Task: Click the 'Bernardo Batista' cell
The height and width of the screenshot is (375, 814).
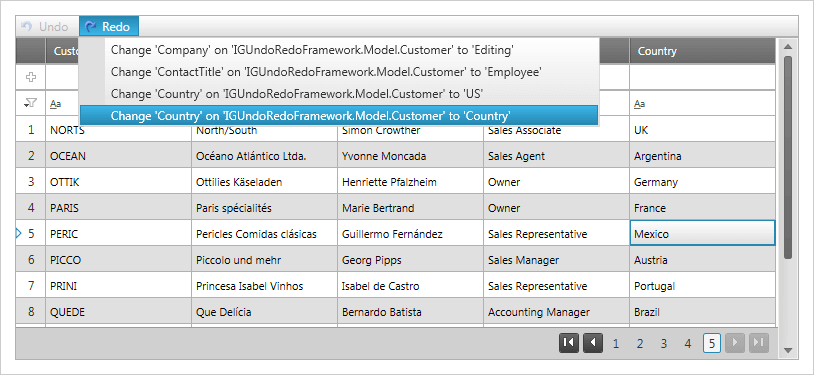Action: (x=411, y=312)
